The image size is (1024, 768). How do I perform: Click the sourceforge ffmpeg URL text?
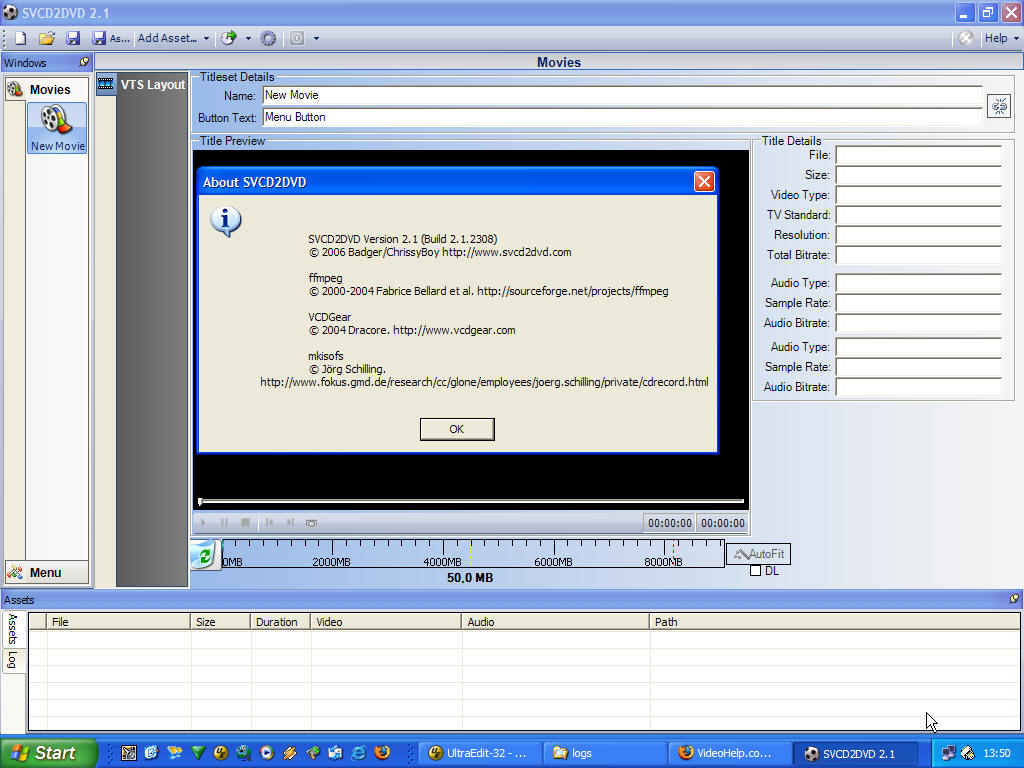(573, 291)
